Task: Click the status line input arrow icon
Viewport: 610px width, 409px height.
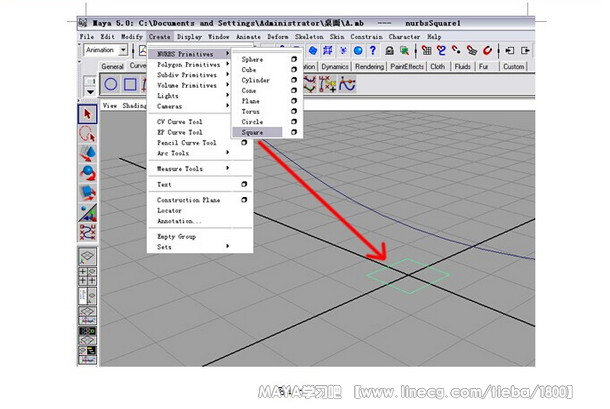Action: (510, 50)
